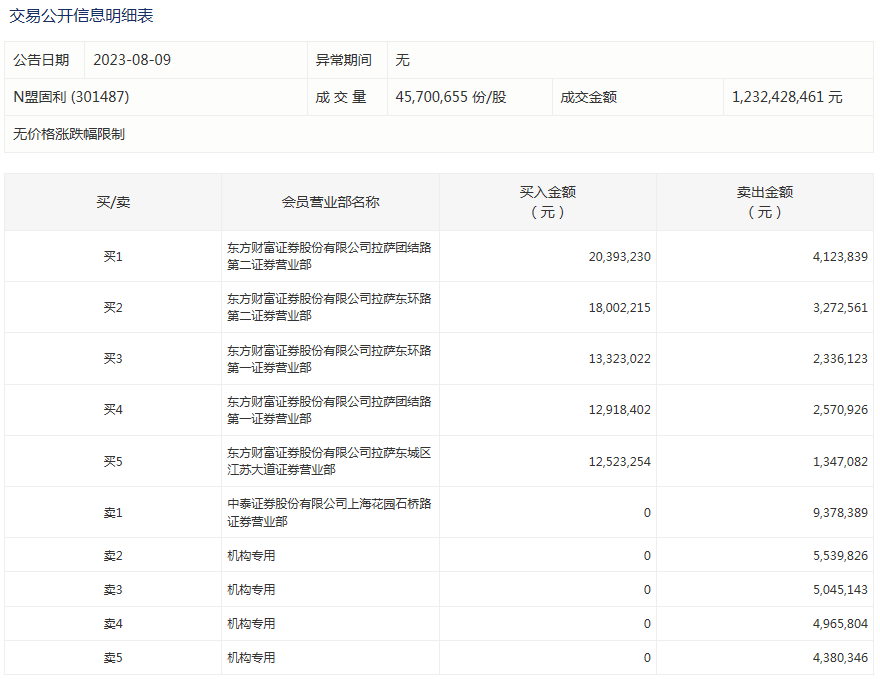Click the 无价格涨跌幅限制 note
880x679 pixels.
pyautogui.click(x=69, y=134)
